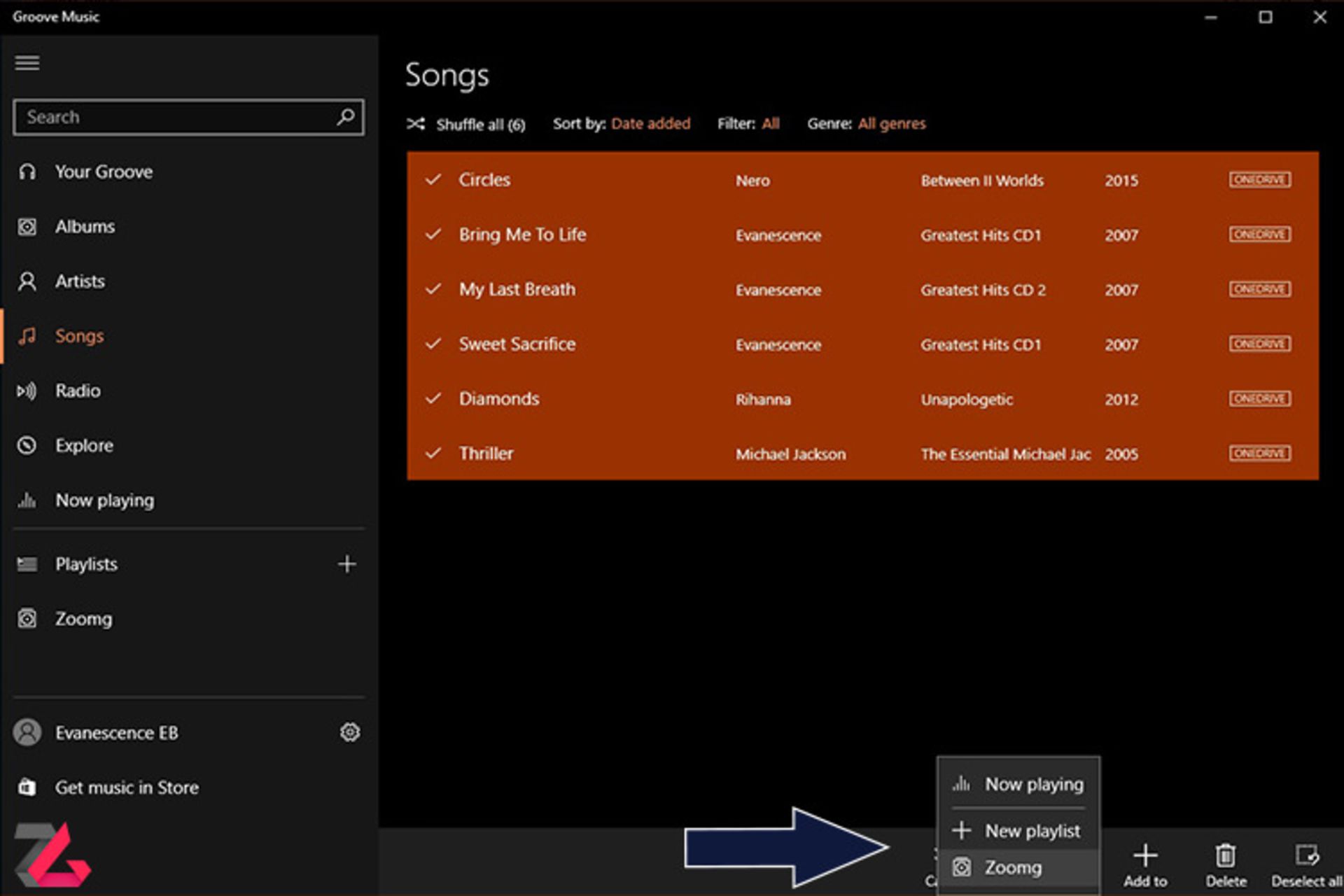1344x896 pixels.
Task: Click the OneDrive badge on the Thriller row
Action: (x=1260, y=454)
